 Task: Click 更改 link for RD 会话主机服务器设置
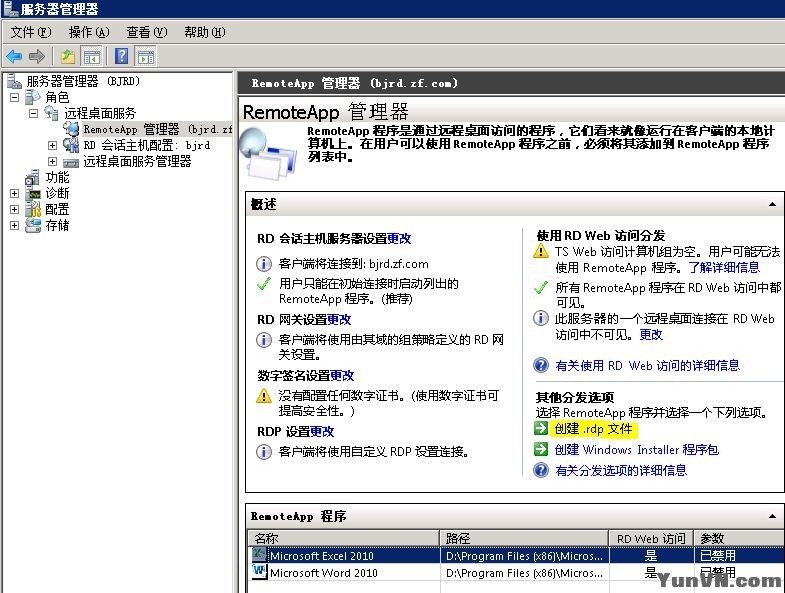(x=399, y=238)
